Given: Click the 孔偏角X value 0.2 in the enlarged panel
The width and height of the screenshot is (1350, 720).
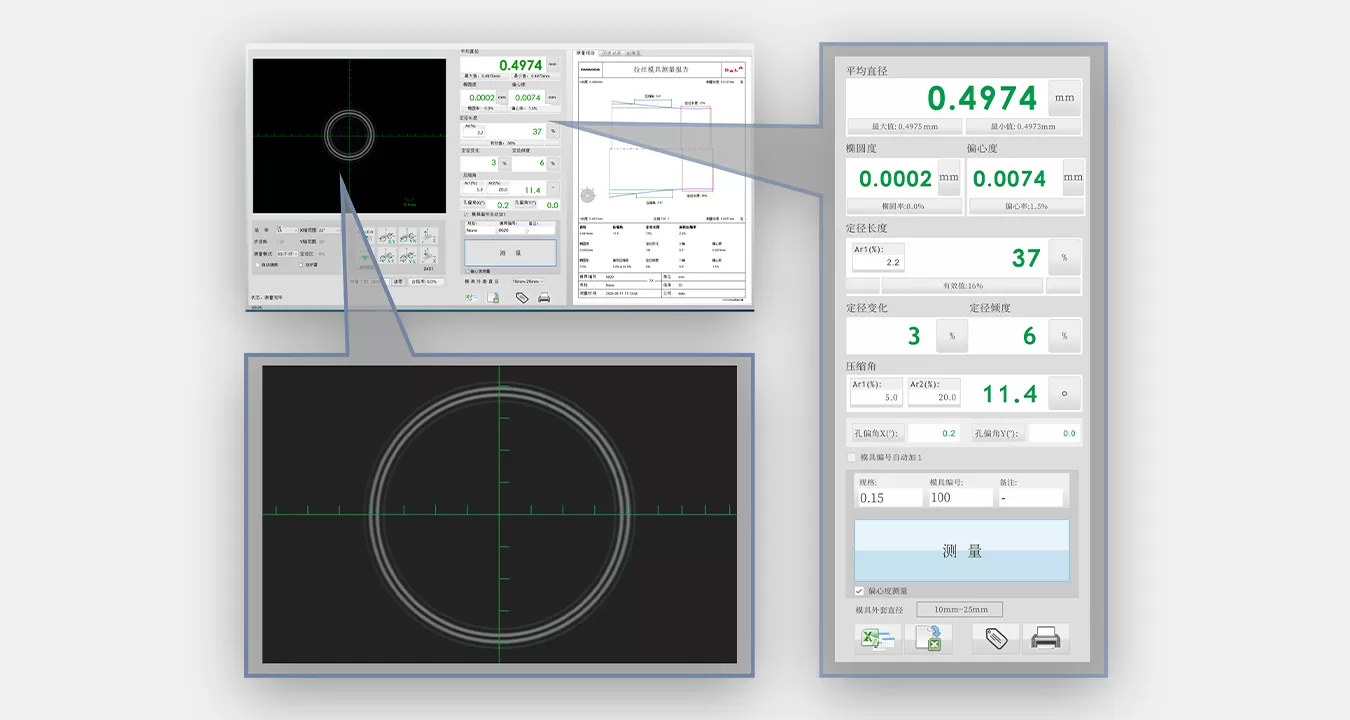Looking at the screenshot, I should 933,433.
